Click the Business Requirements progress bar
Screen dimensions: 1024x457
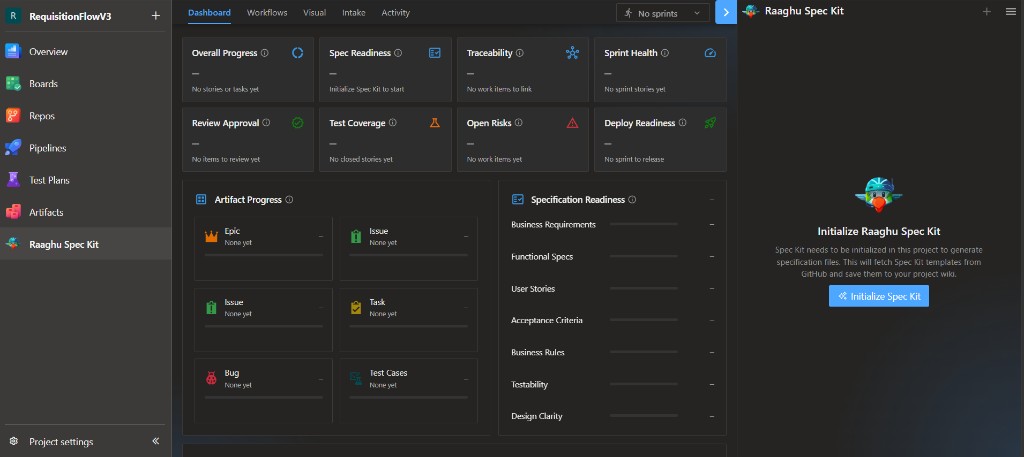[644, 225]
